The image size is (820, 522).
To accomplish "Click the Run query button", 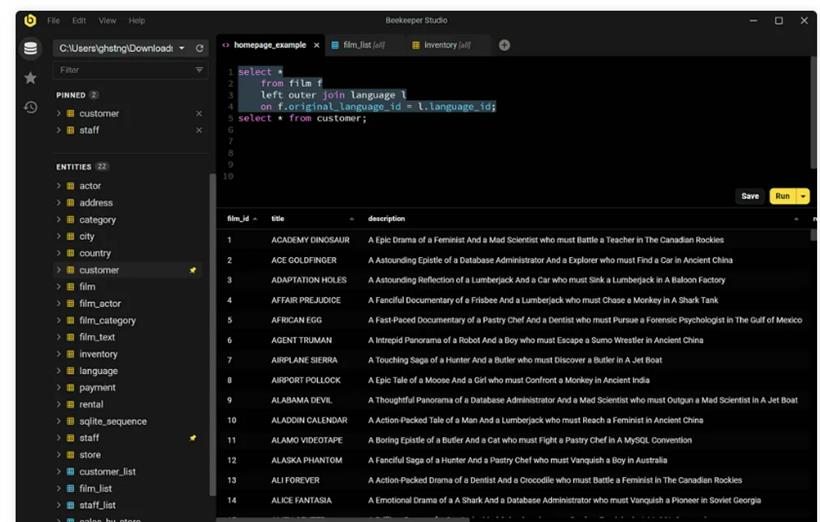I will pos(782,196).
